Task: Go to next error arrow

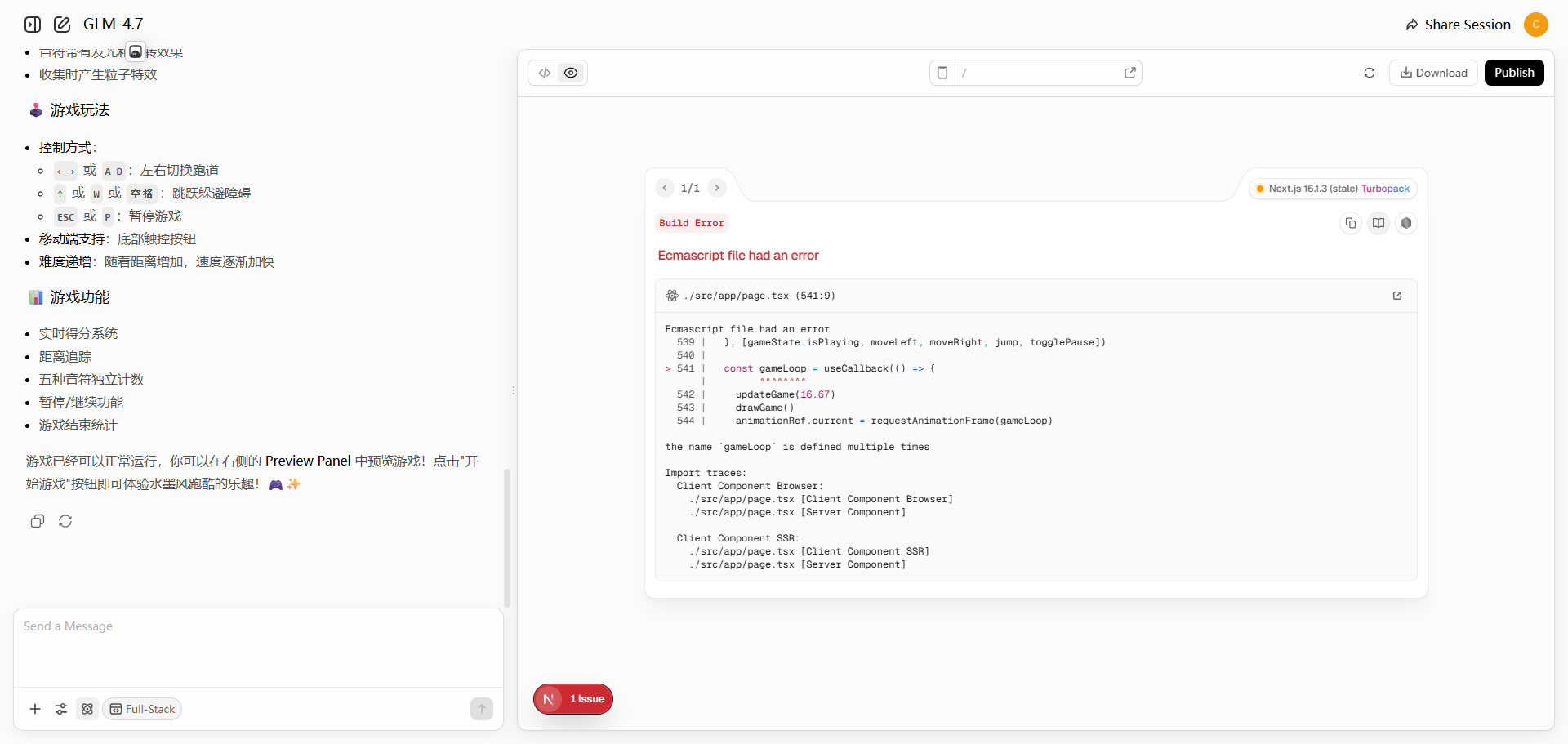Action: (x=717, y=188)
